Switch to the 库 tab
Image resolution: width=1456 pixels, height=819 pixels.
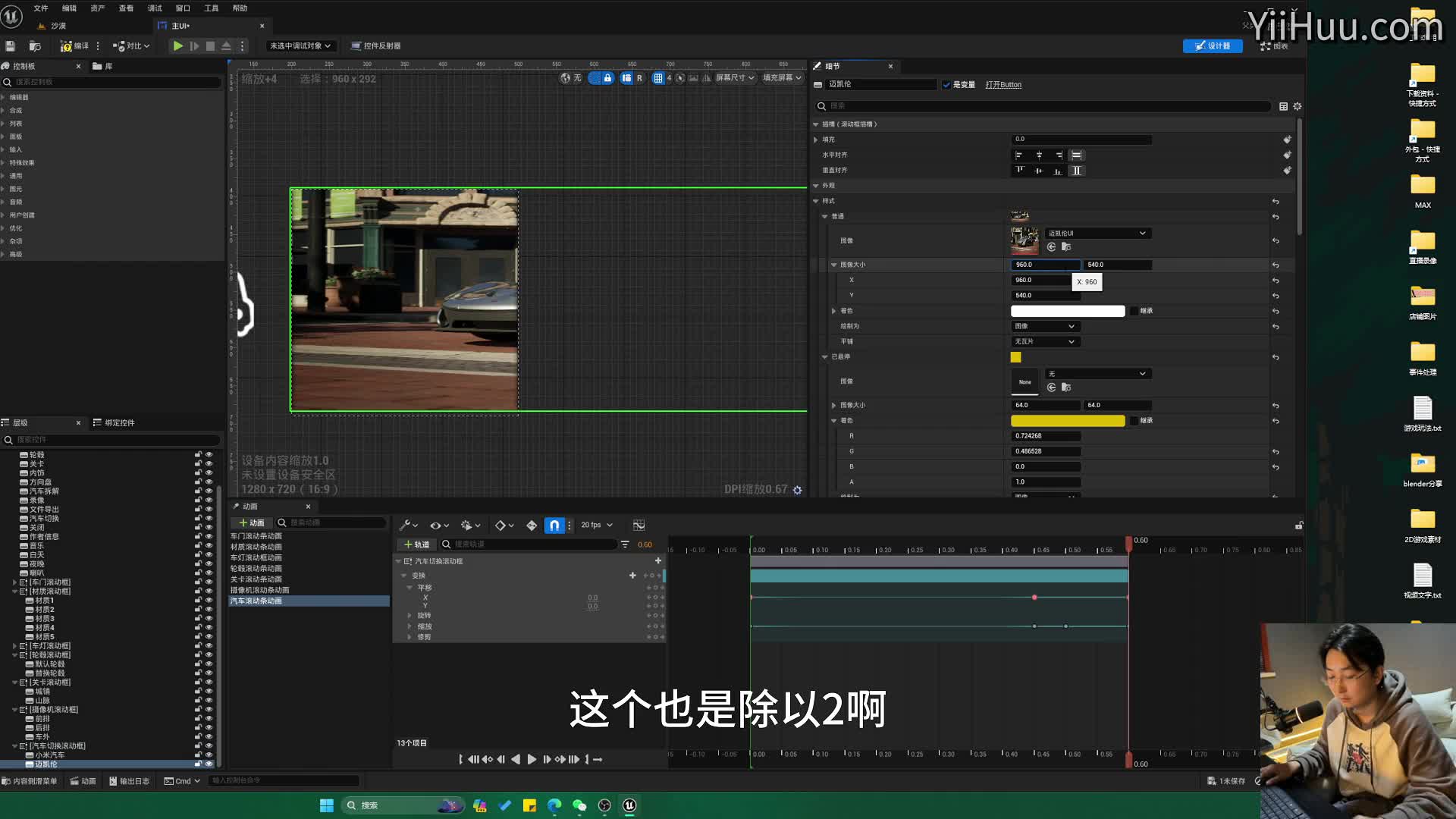[x=103, y=67]
